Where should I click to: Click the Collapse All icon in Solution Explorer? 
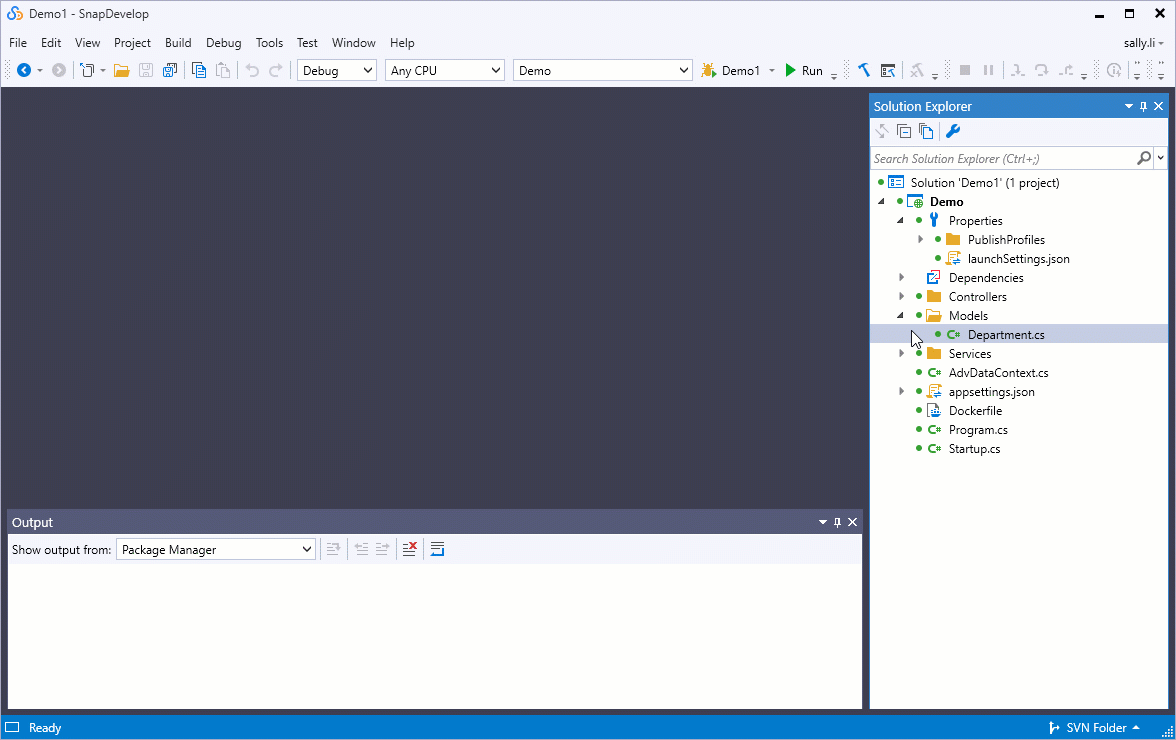point(904,131)
